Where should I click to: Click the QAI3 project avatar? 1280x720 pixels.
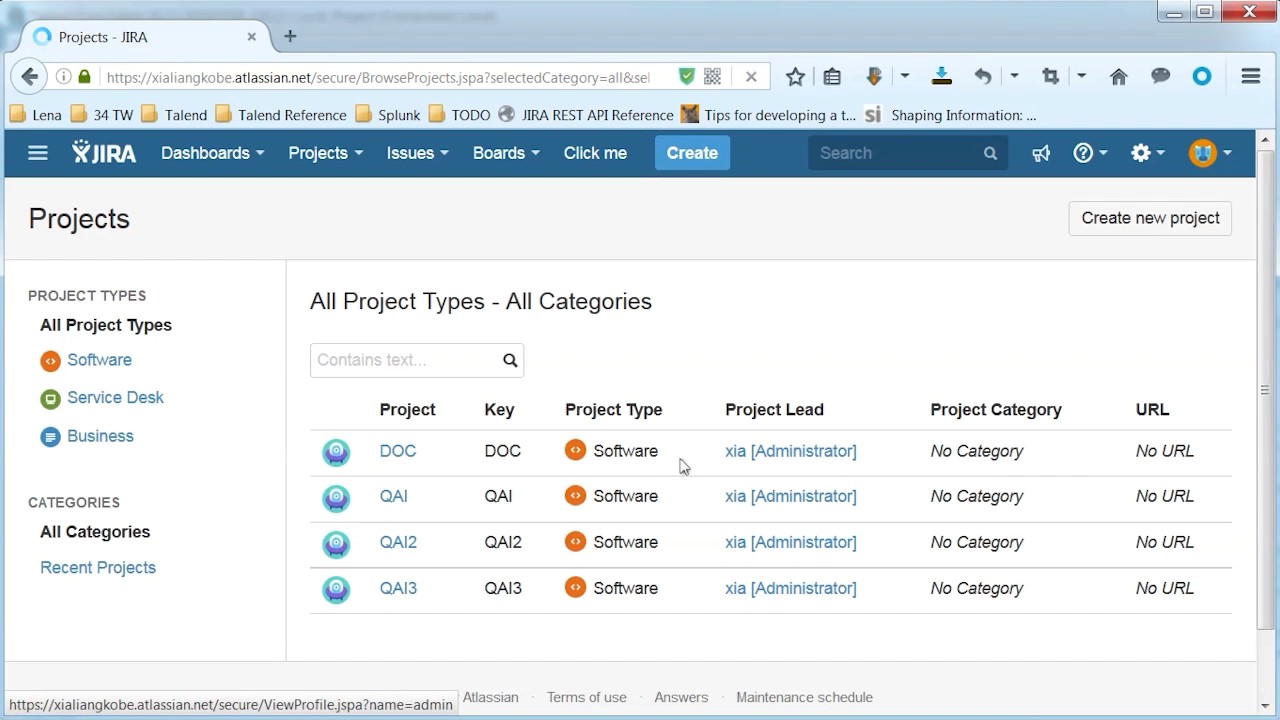[x=336, y=589]
